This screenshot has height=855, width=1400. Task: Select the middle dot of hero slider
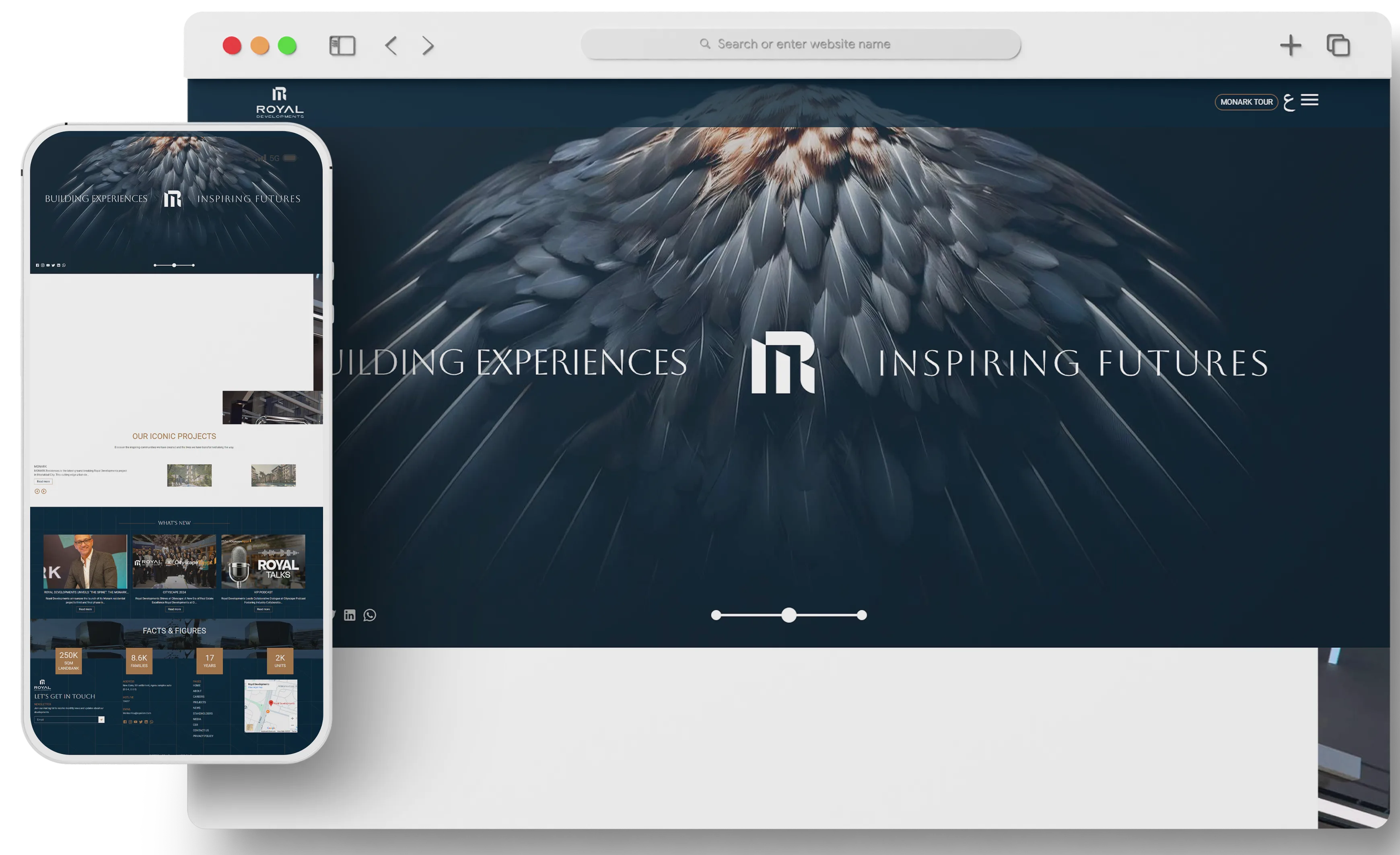pyautogui.click(x=789, y=615)
